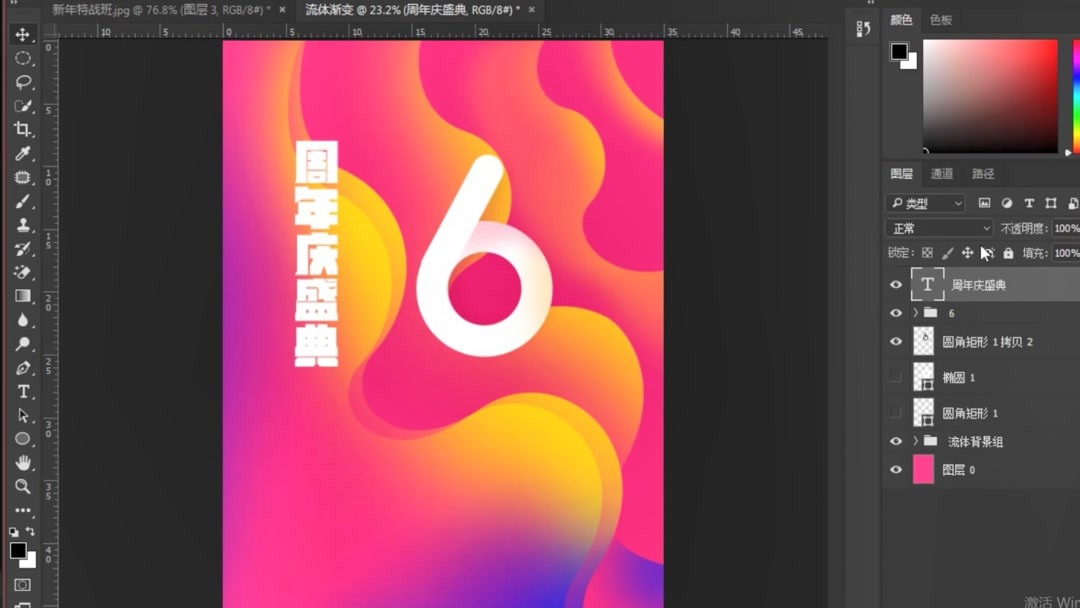The height and width of the screenshot is (608, 1080).
Task: Grab the Hand tool
Action: coord(22,462)
